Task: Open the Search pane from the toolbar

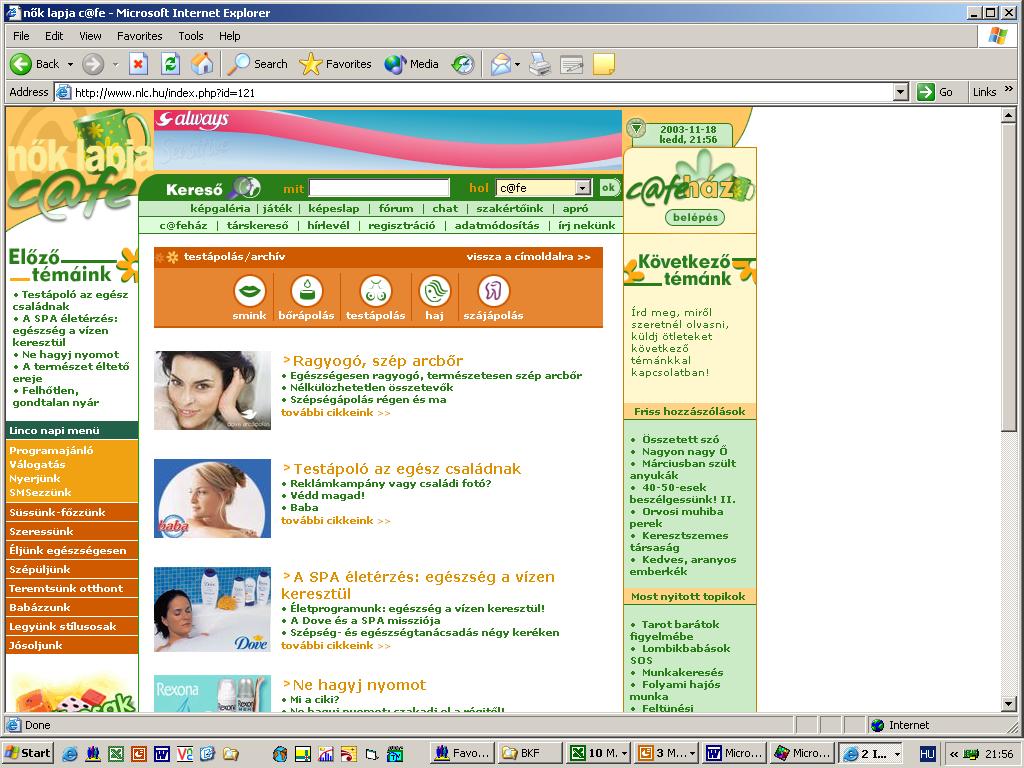Action: click(258, 64)
